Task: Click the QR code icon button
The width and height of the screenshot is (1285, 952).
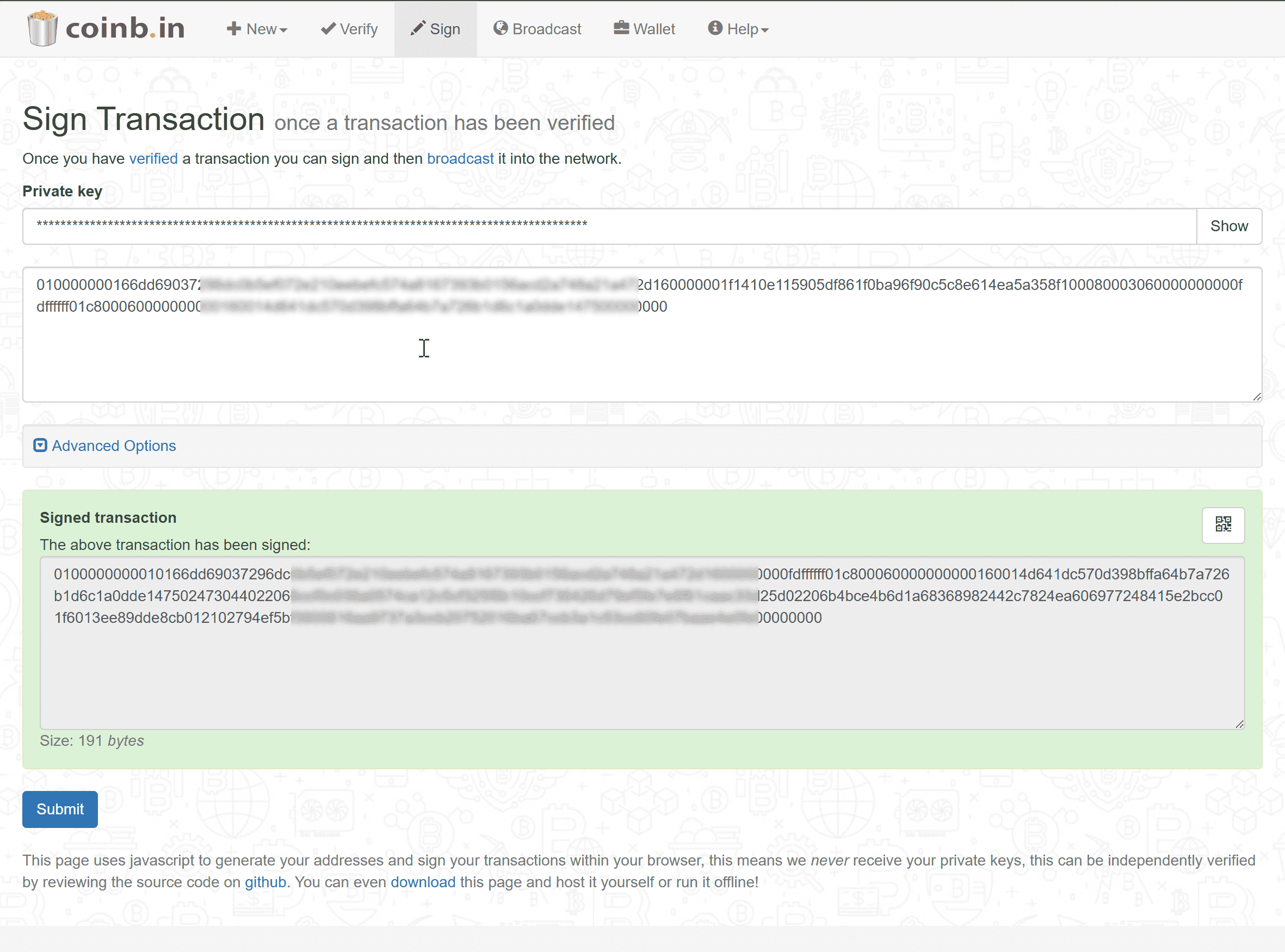Action: (1223, 524)
